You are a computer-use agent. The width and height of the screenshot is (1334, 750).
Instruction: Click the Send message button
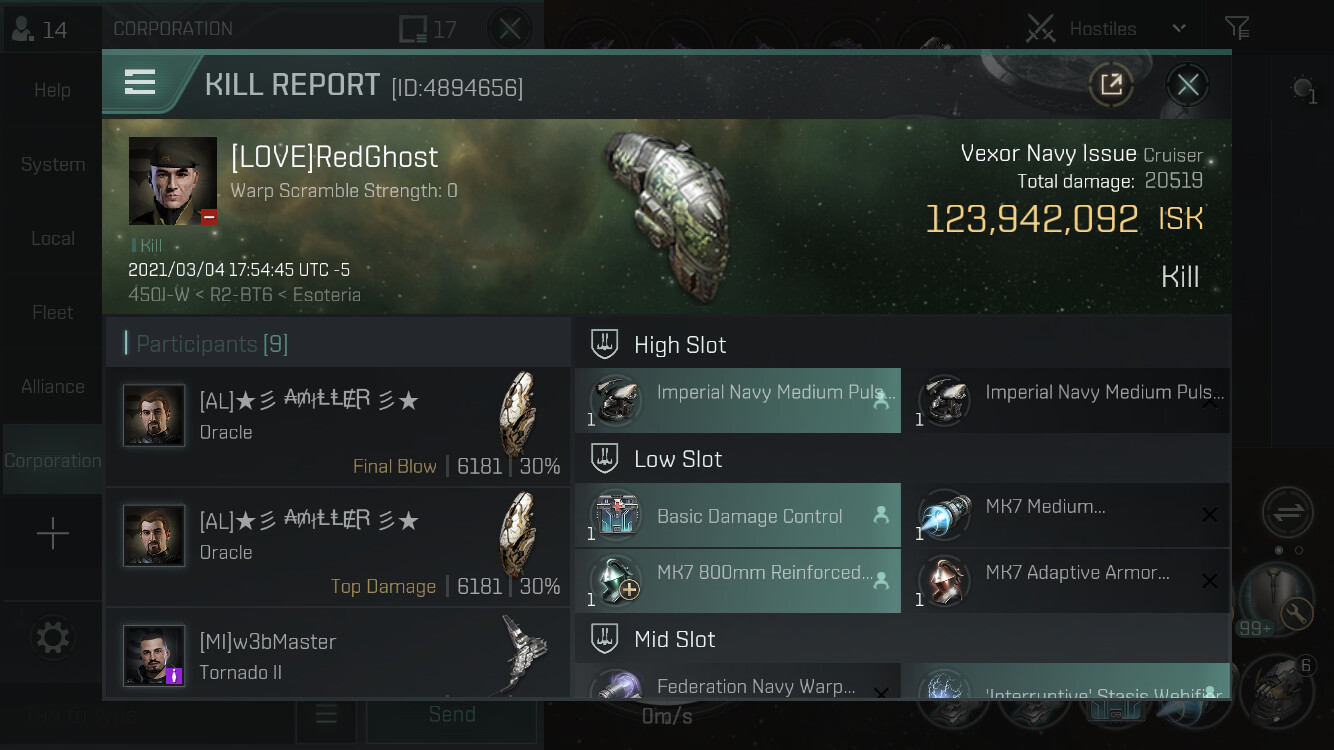click(x=452, y=714)
